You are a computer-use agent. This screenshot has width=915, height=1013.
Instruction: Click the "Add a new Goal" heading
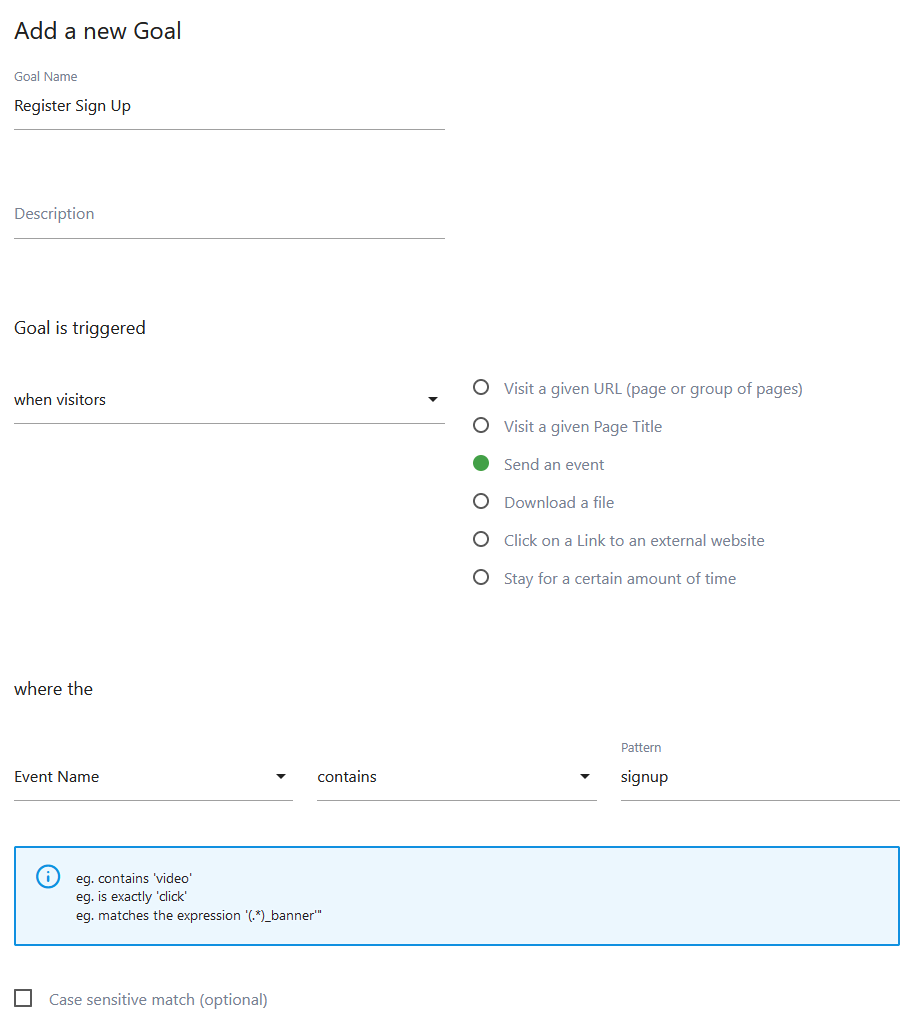coord(97,31)
